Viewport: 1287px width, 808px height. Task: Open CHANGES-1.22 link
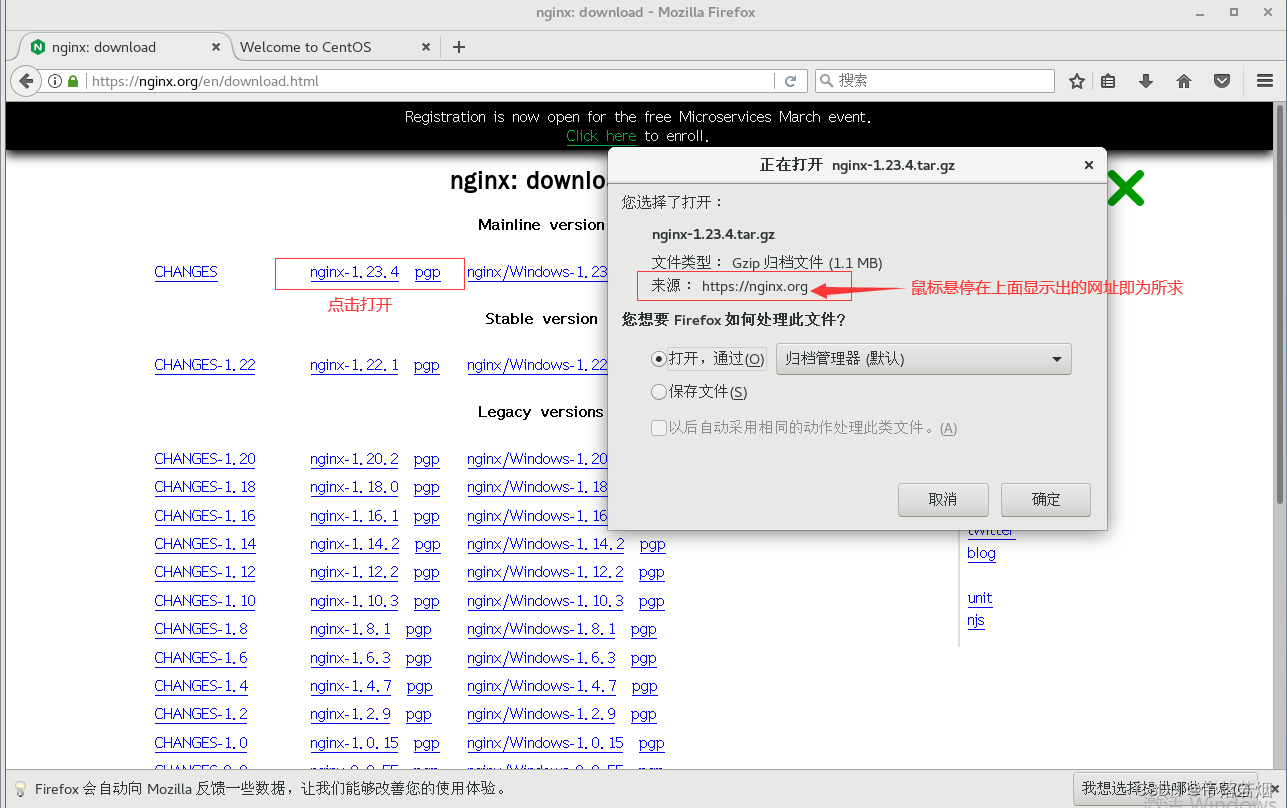pos(205,365)
